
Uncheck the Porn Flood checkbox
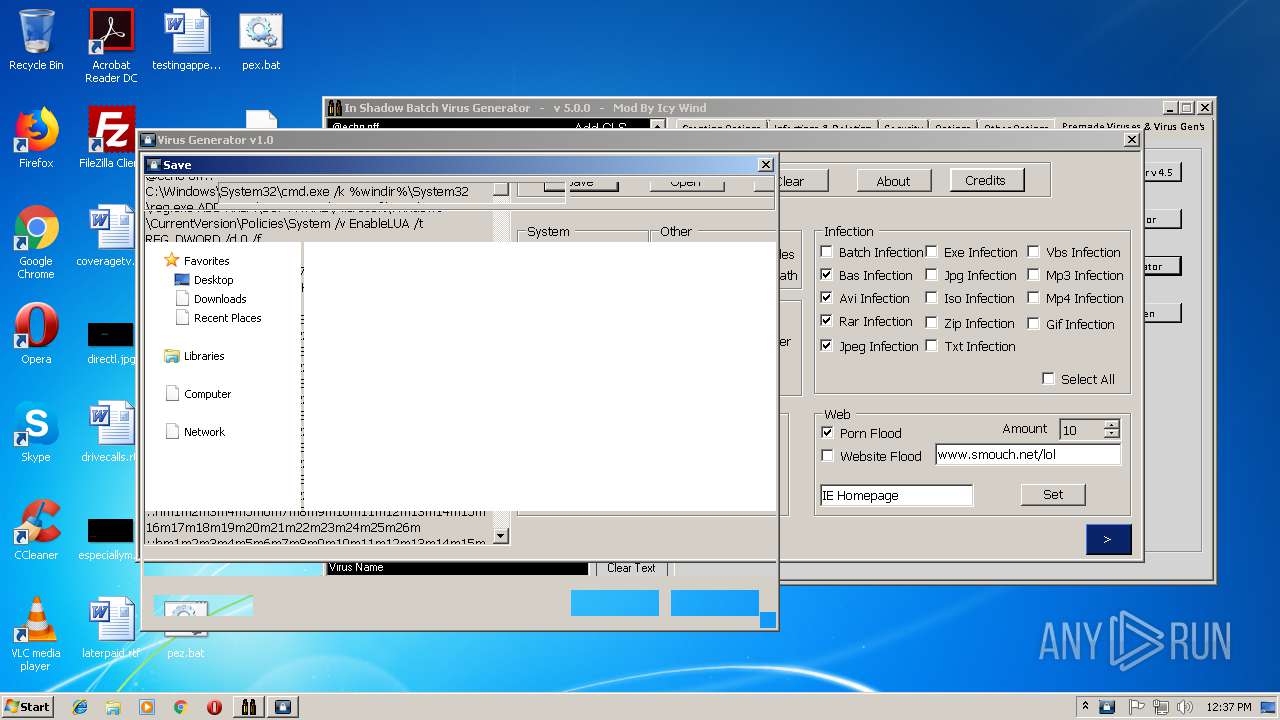click(827, 432)
